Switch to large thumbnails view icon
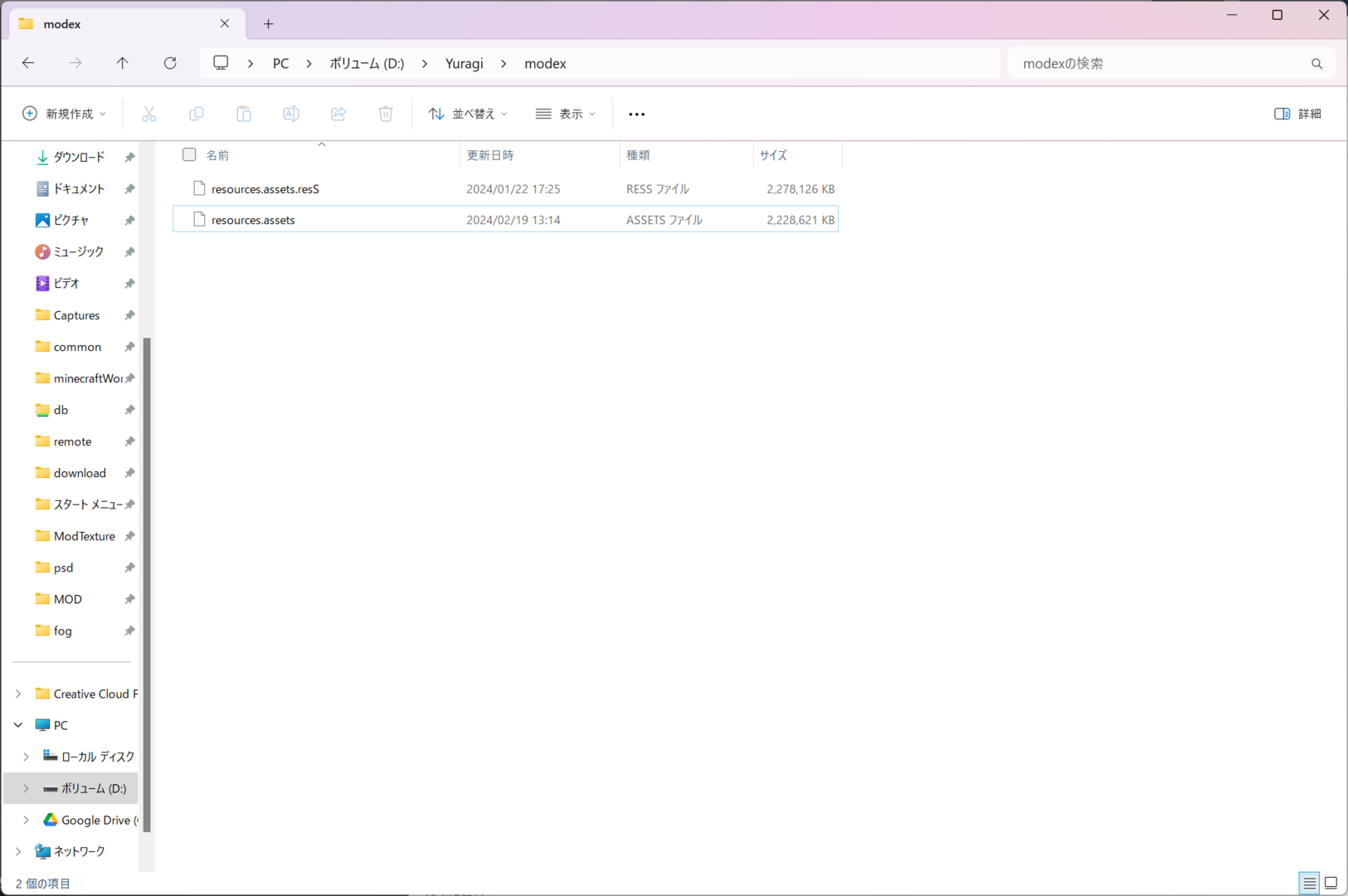This screenshot has height=896, width=1348. pyautogui.click(x=1331, y=883)
